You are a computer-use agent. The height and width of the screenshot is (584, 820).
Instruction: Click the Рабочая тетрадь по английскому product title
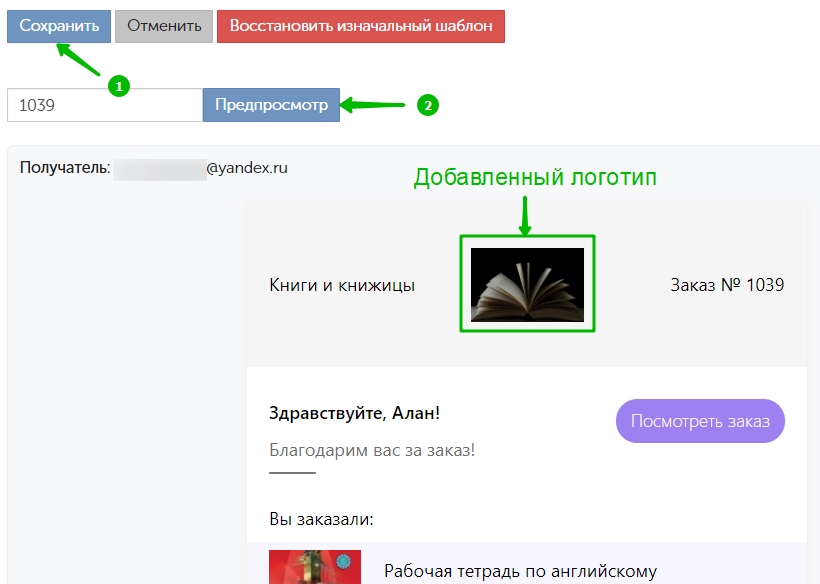(520, 571)
